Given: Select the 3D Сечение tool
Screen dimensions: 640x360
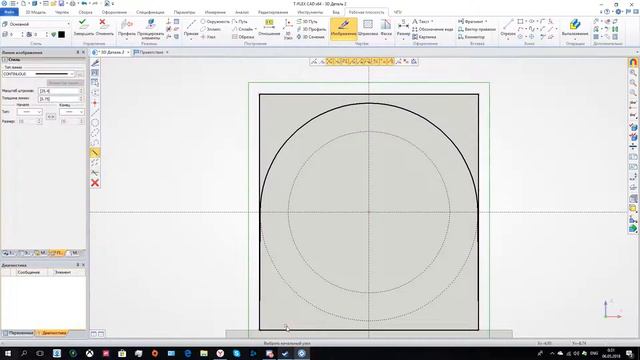Looking at the screenshot, I should [x=310, y=37].
